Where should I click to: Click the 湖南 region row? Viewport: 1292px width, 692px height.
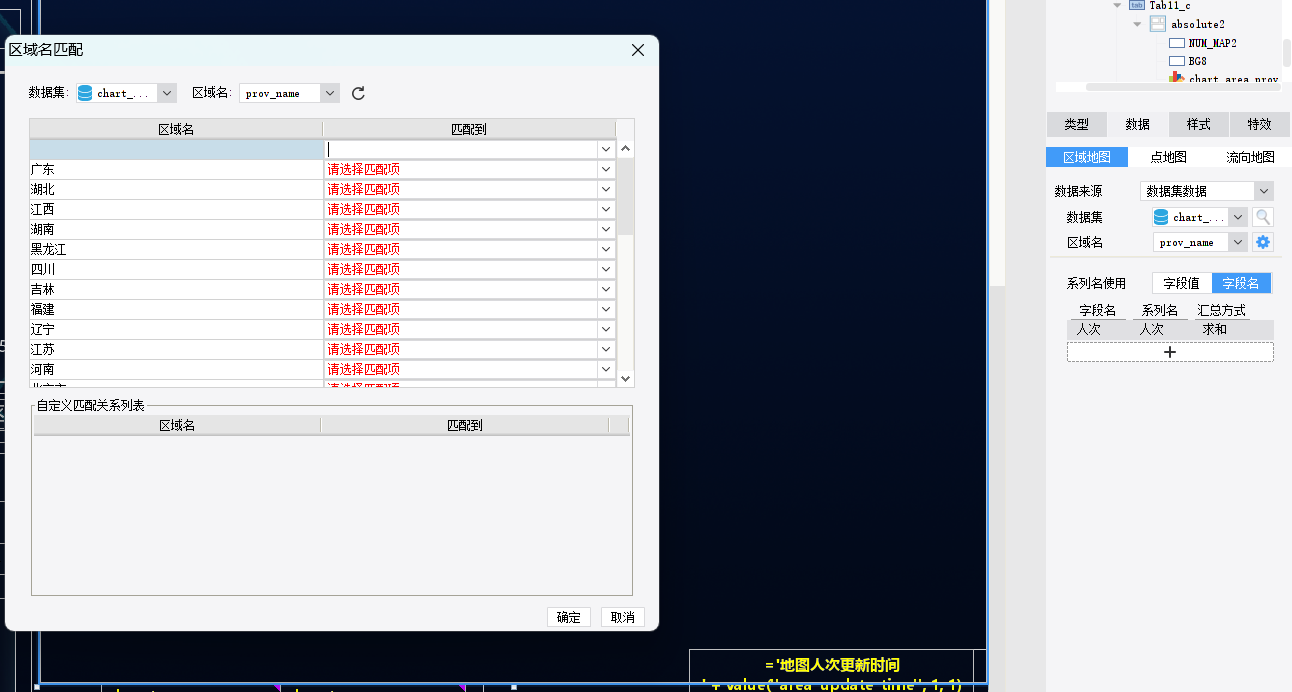click(176, 229)
